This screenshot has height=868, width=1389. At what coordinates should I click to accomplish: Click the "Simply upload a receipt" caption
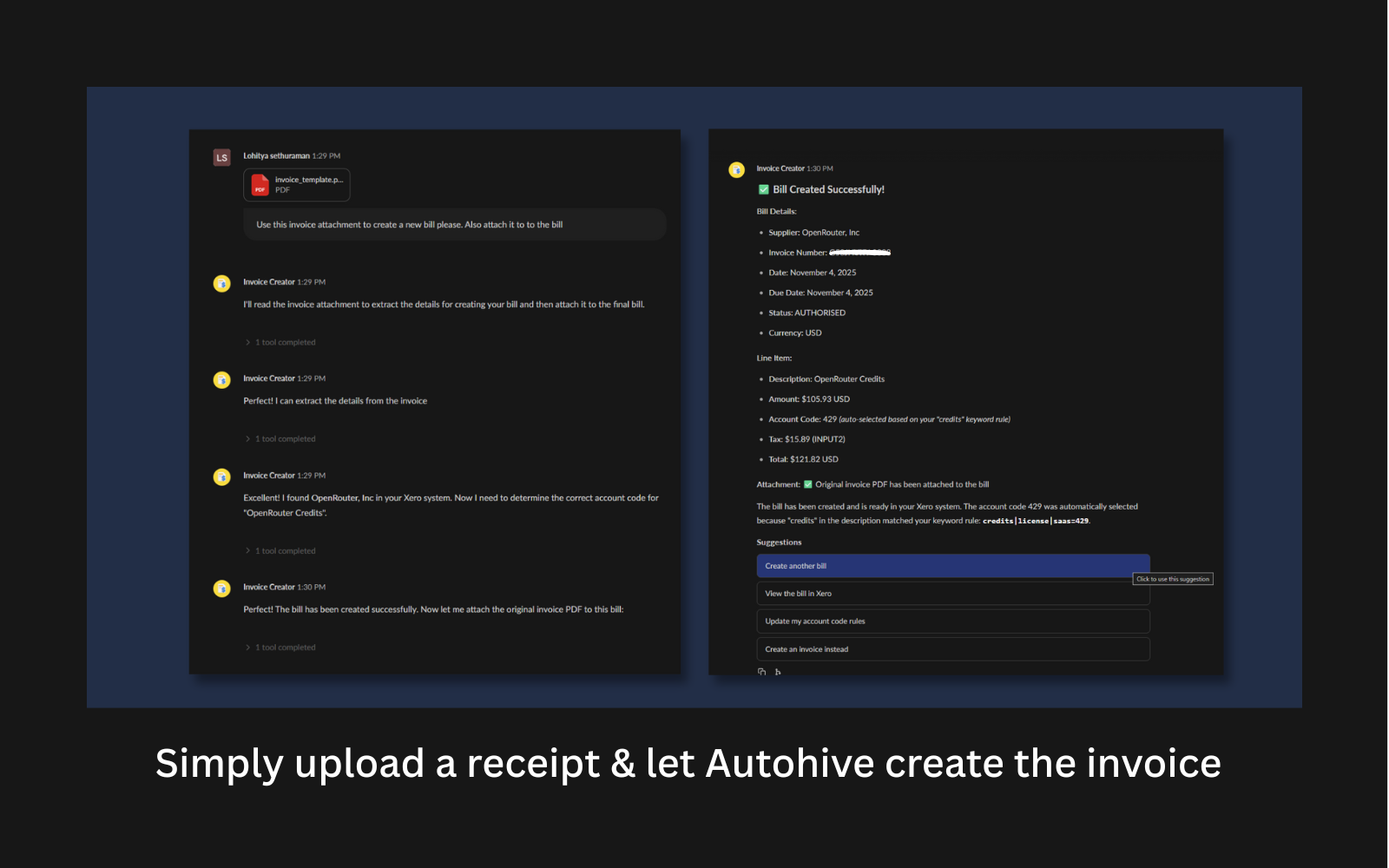click(x=688, y=765)
